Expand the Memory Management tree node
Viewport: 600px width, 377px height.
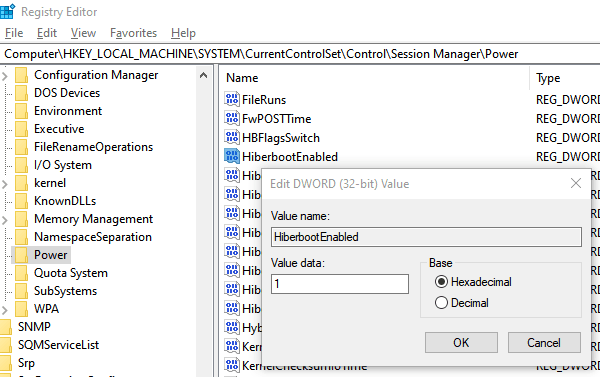tap(5, 220)
